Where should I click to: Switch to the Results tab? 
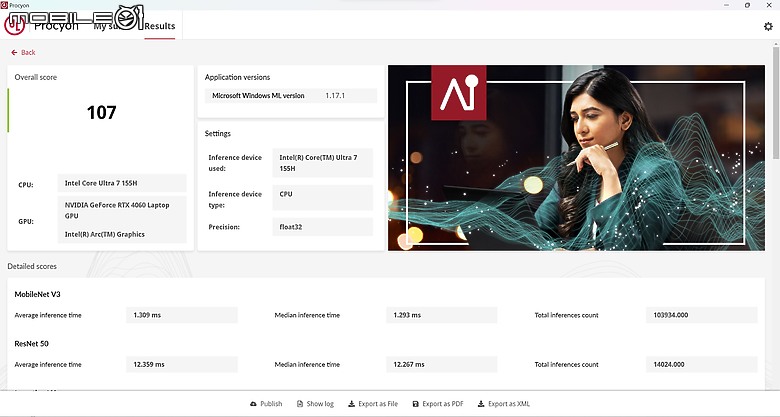tap(160, 26)
